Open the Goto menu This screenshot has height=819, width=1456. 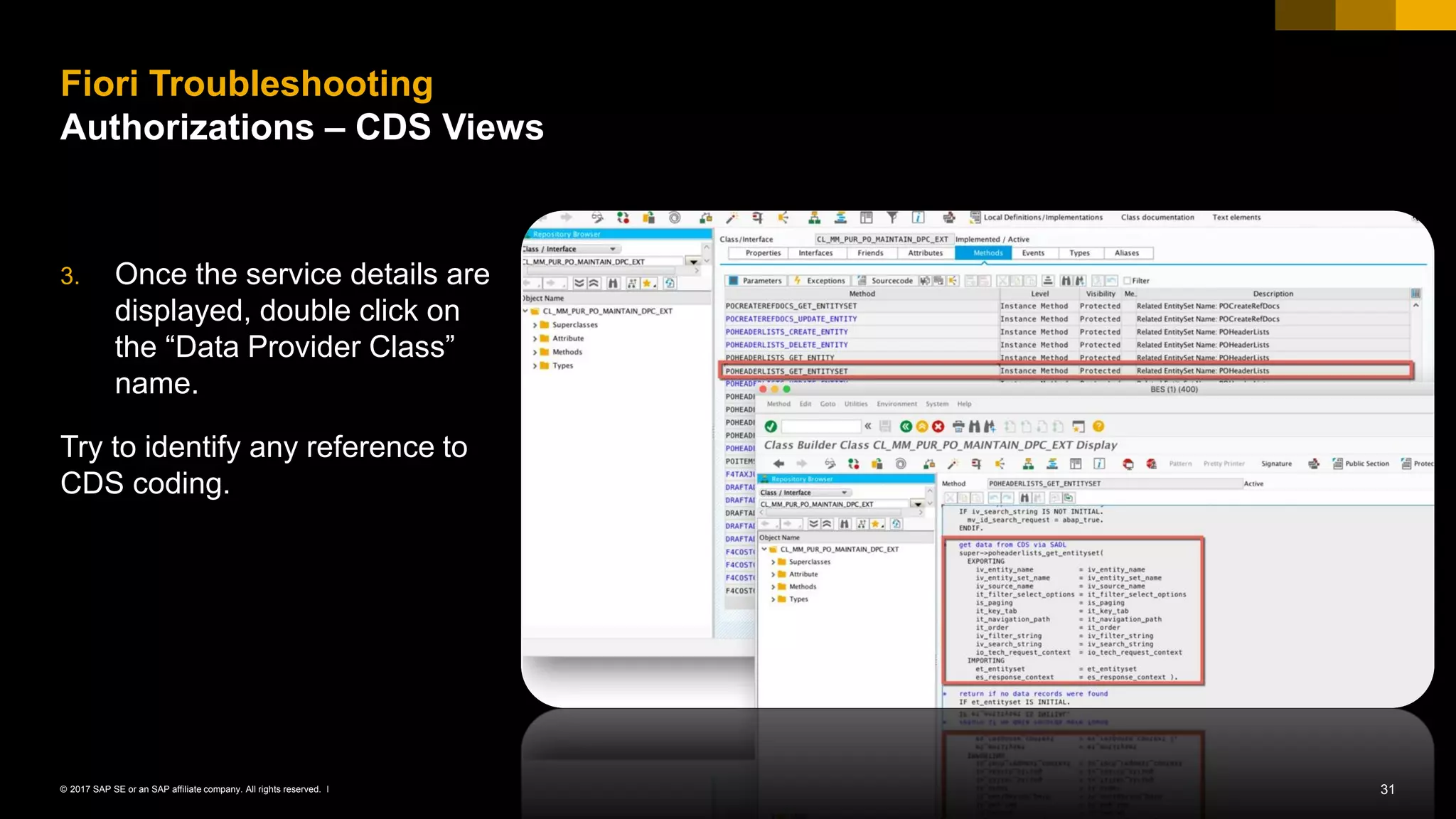828,404
